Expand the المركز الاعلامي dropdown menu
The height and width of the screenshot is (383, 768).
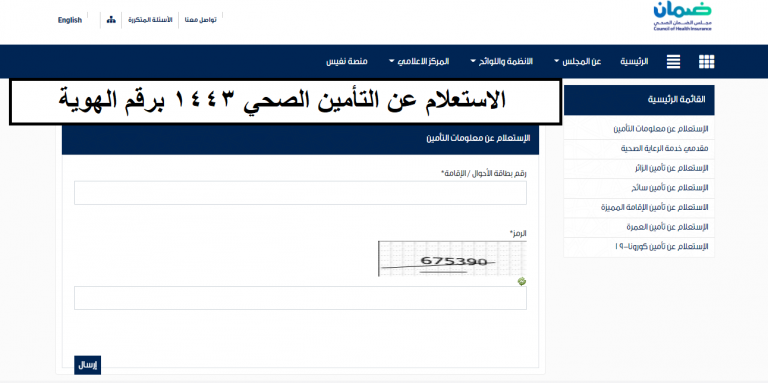coord(419,62)
